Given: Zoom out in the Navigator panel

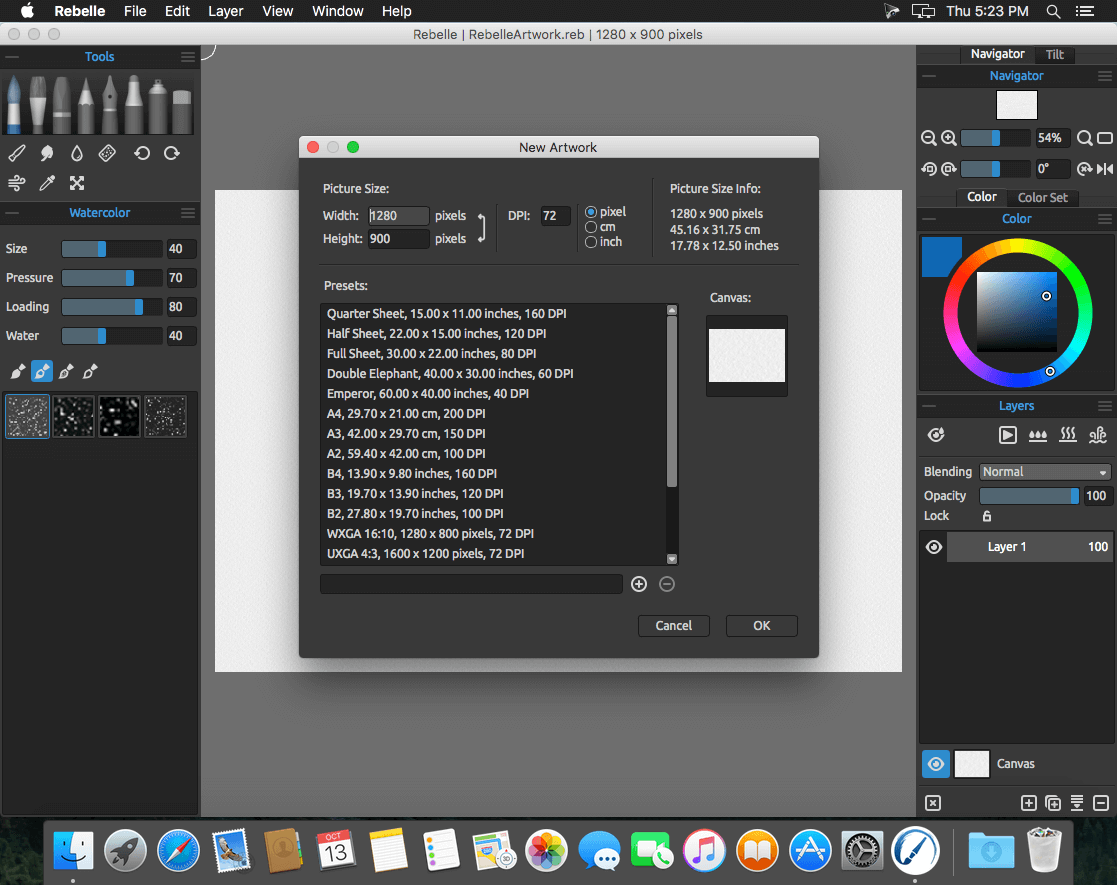Looking at the screenshot, I should pos(928,138).
